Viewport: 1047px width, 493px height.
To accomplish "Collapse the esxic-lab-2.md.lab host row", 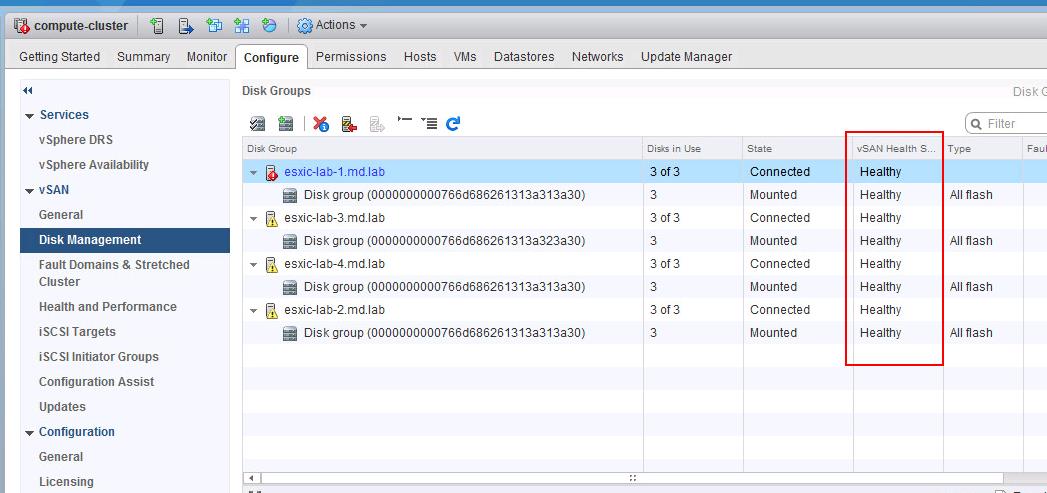I will pos(254,311).
